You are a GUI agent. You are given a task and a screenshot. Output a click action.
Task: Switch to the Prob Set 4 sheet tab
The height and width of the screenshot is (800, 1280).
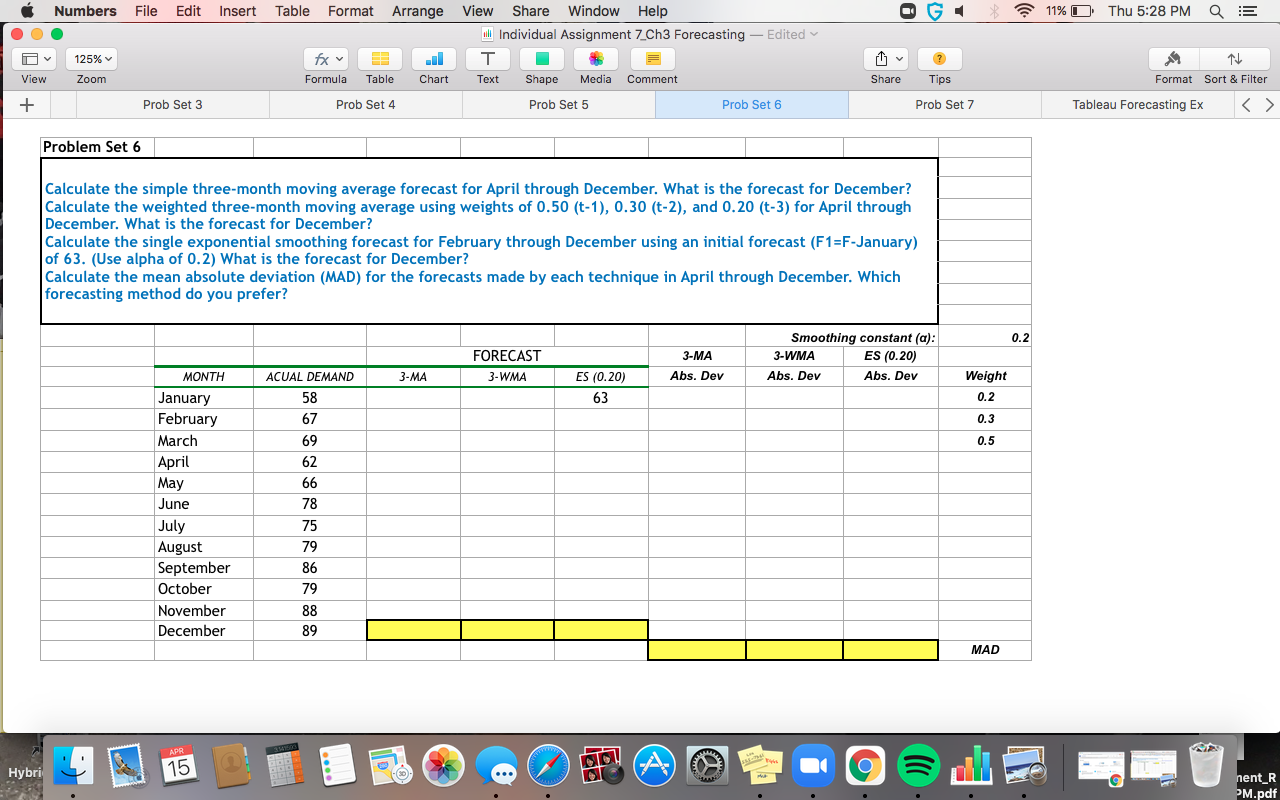365,104
